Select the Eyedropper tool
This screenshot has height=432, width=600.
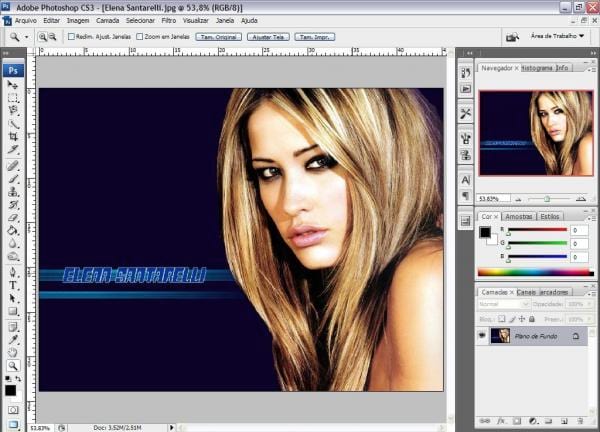tap(13, 340)
